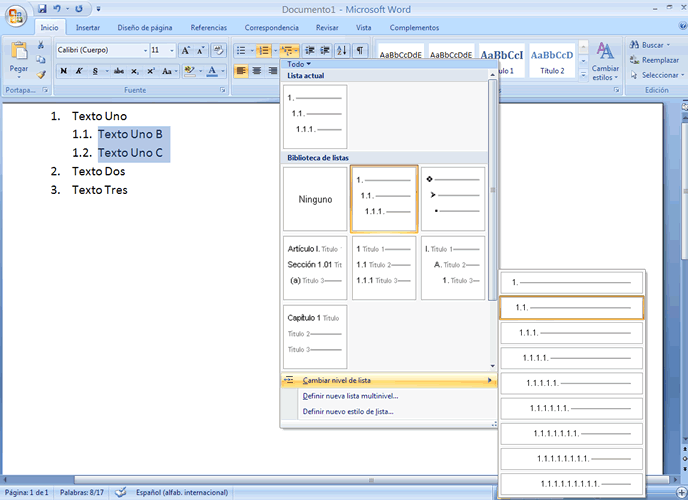Image resolution: width=688 pixels, height=500 pixels.
Task: Click the Cambiar estilos icon
Action: point(605,51)
